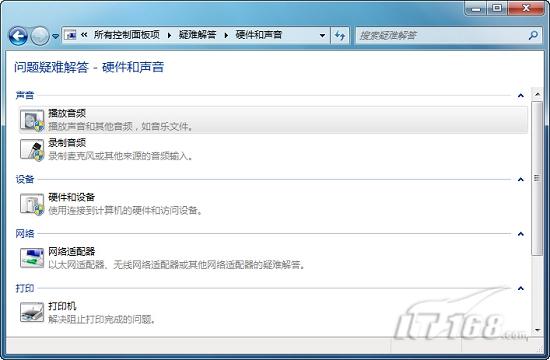Click the double chevron in the address bar
Viewport: 550px width, 360px height.
coord(84,35)
